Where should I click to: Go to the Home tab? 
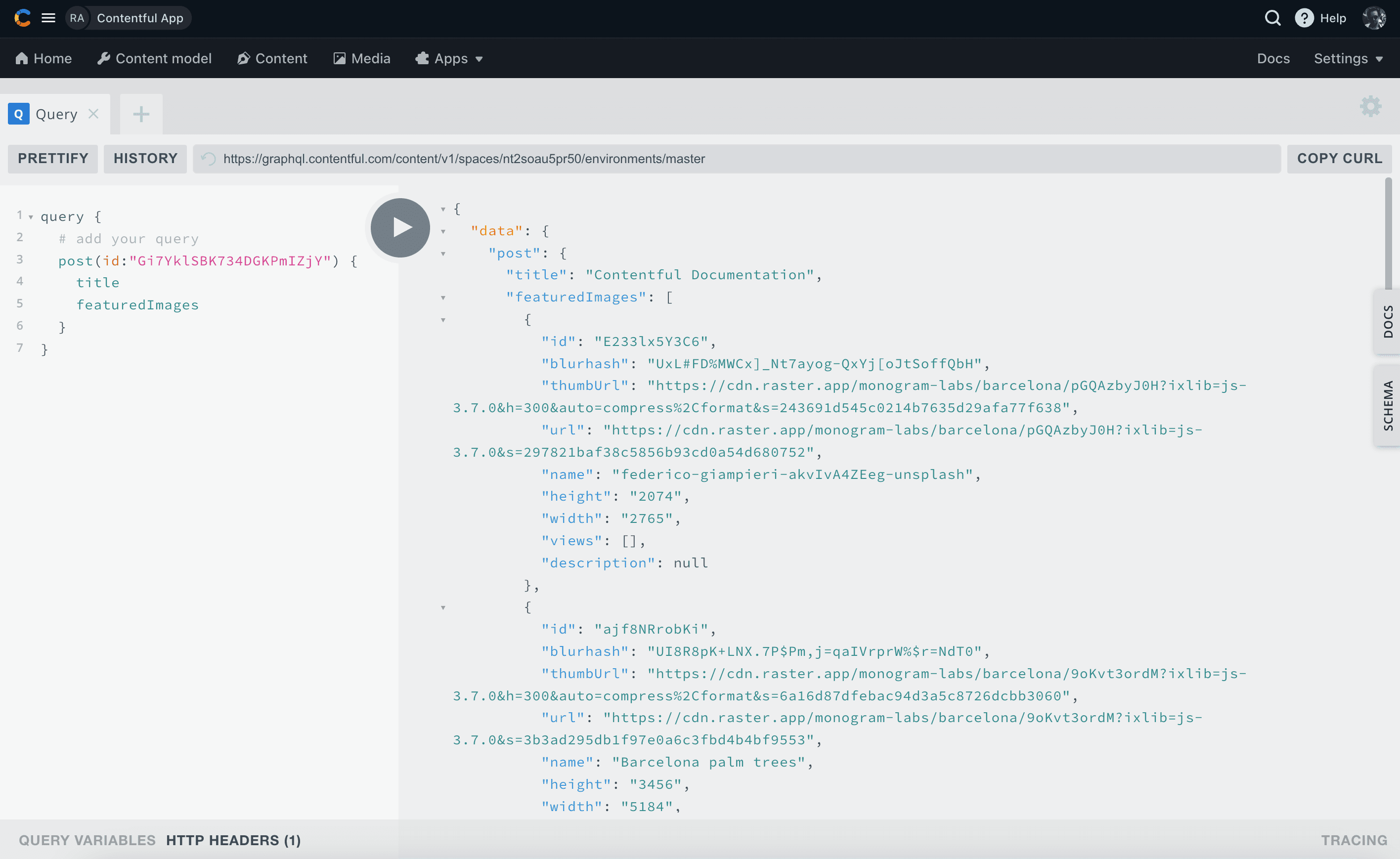[x=44, y=58]
